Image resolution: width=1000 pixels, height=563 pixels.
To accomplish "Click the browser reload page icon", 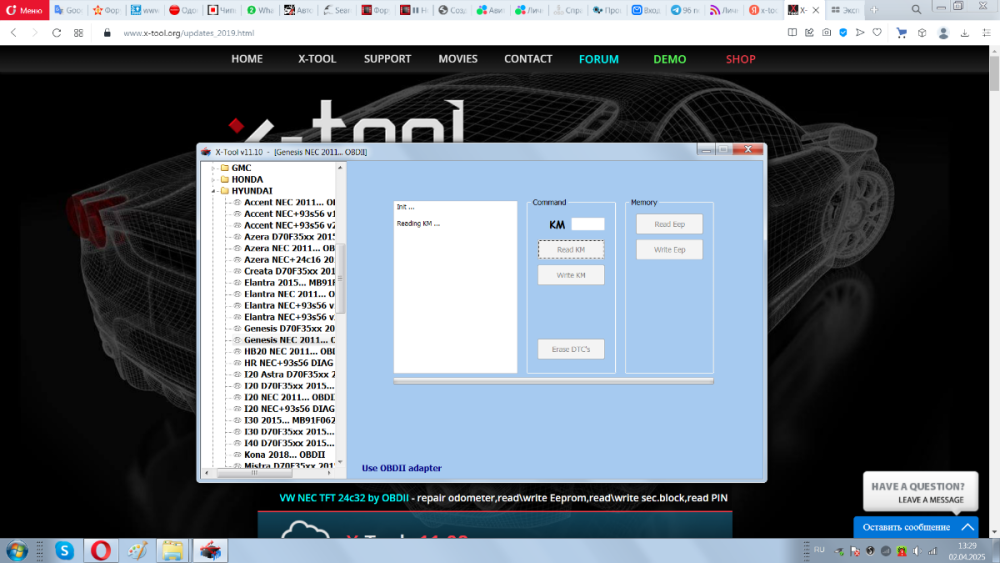I will click(56, 32).
